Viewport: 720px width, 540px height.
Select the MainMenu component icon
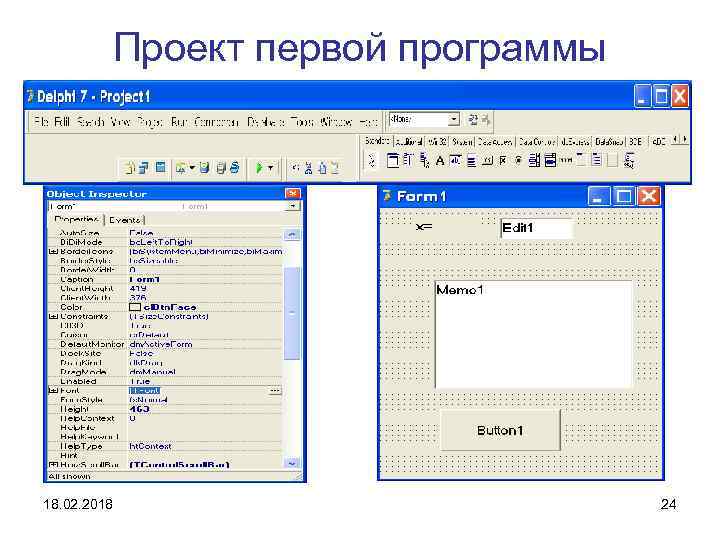tap(408, 160)
